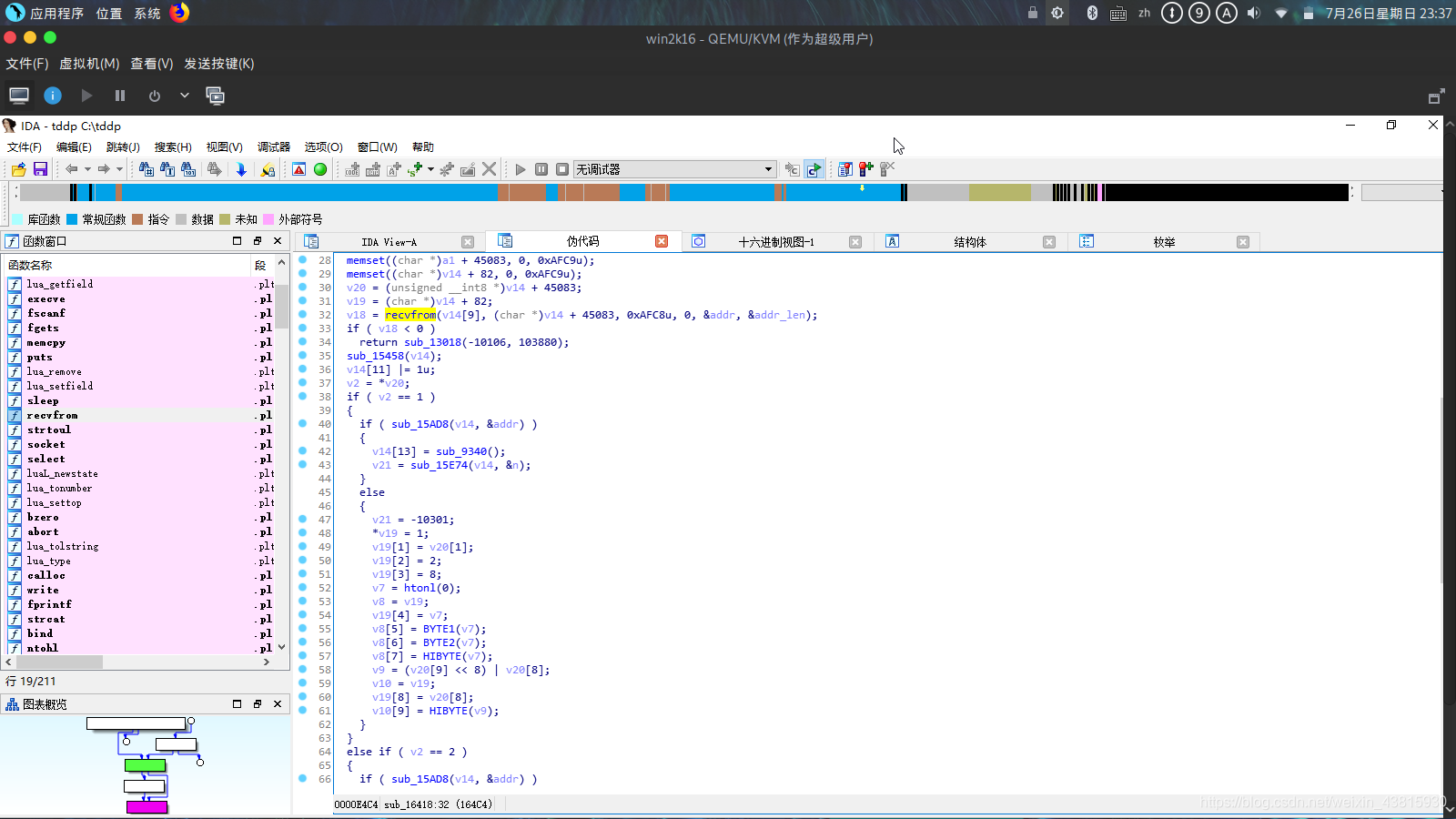Close the 伪代码 tab with red X
1456x819 pixels.
pos(662,241)
